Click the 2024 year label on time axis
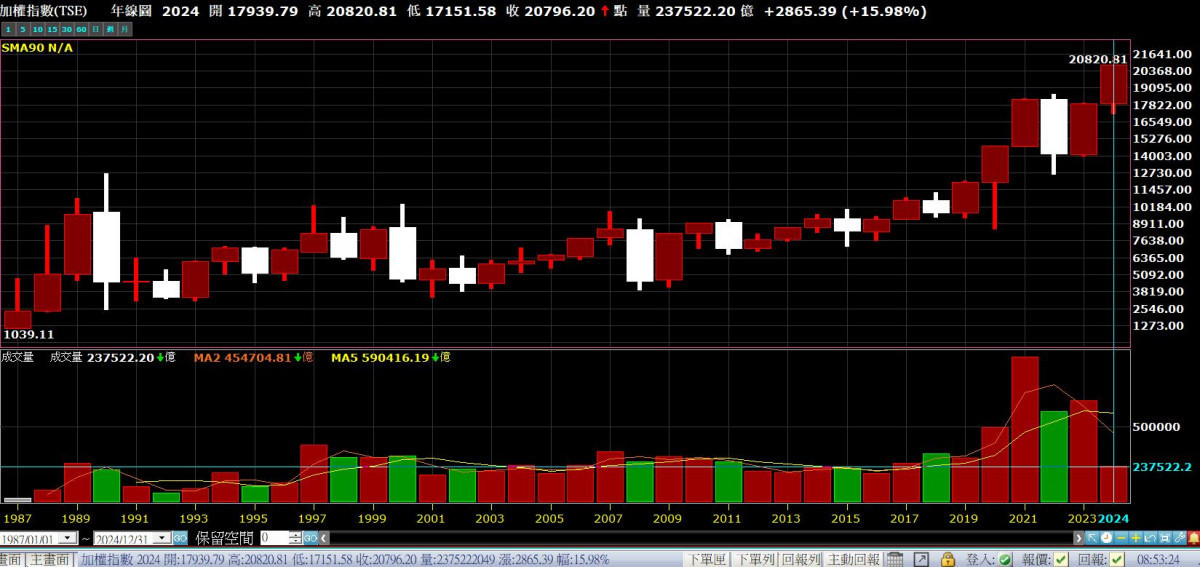The height and width of the screenshot is (567, 1200). 1113,520
